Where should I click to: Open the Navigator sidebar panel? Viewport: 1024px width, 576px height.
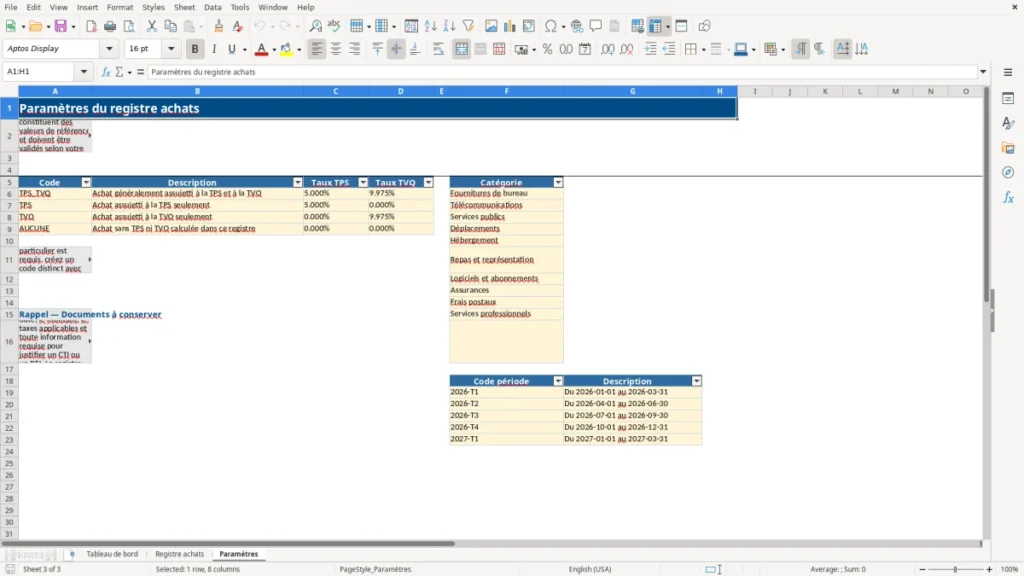click(x=1008, y=172)
